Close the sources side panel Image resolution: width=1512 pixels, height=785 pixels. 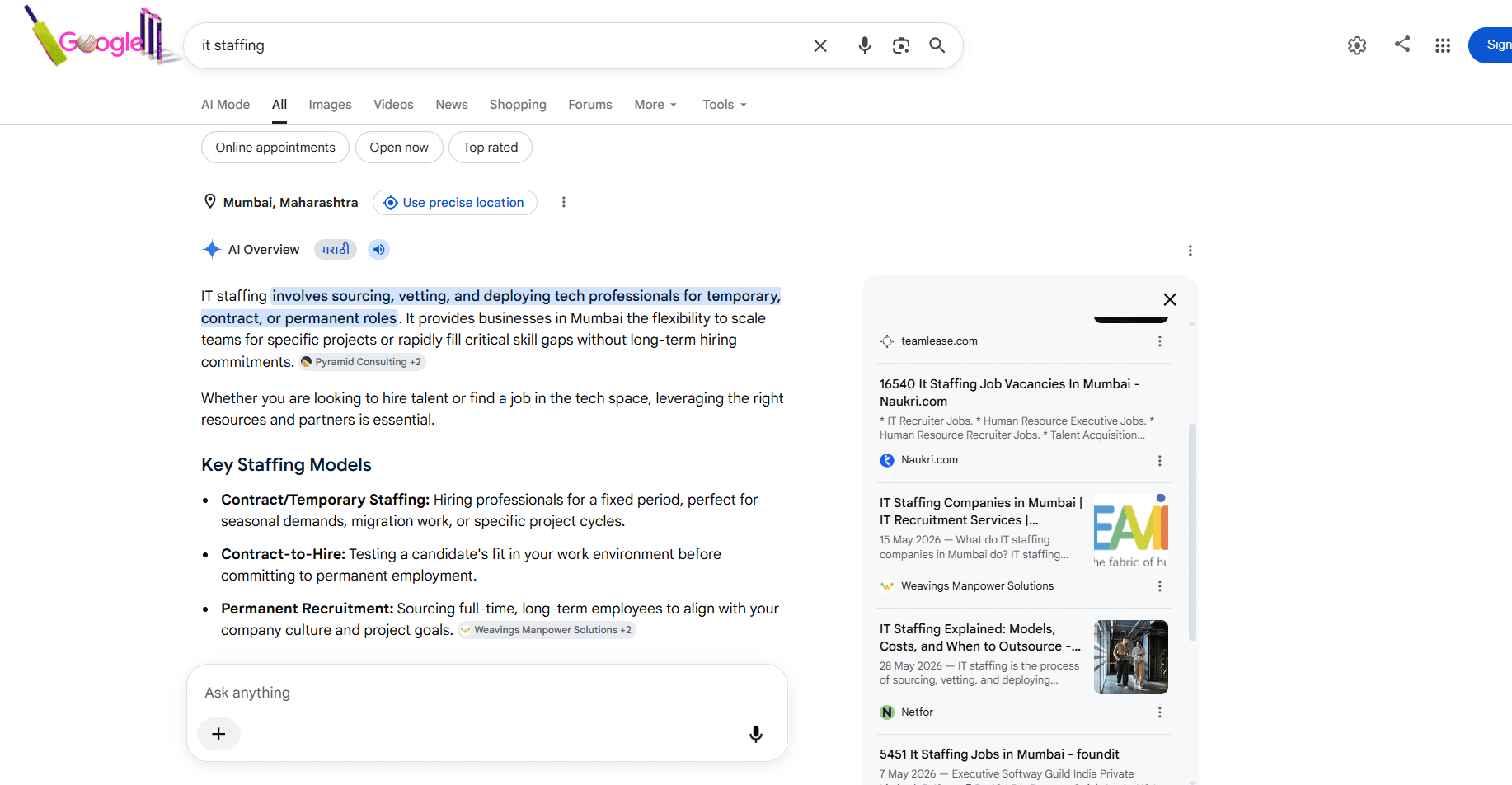pos(1170,299)
